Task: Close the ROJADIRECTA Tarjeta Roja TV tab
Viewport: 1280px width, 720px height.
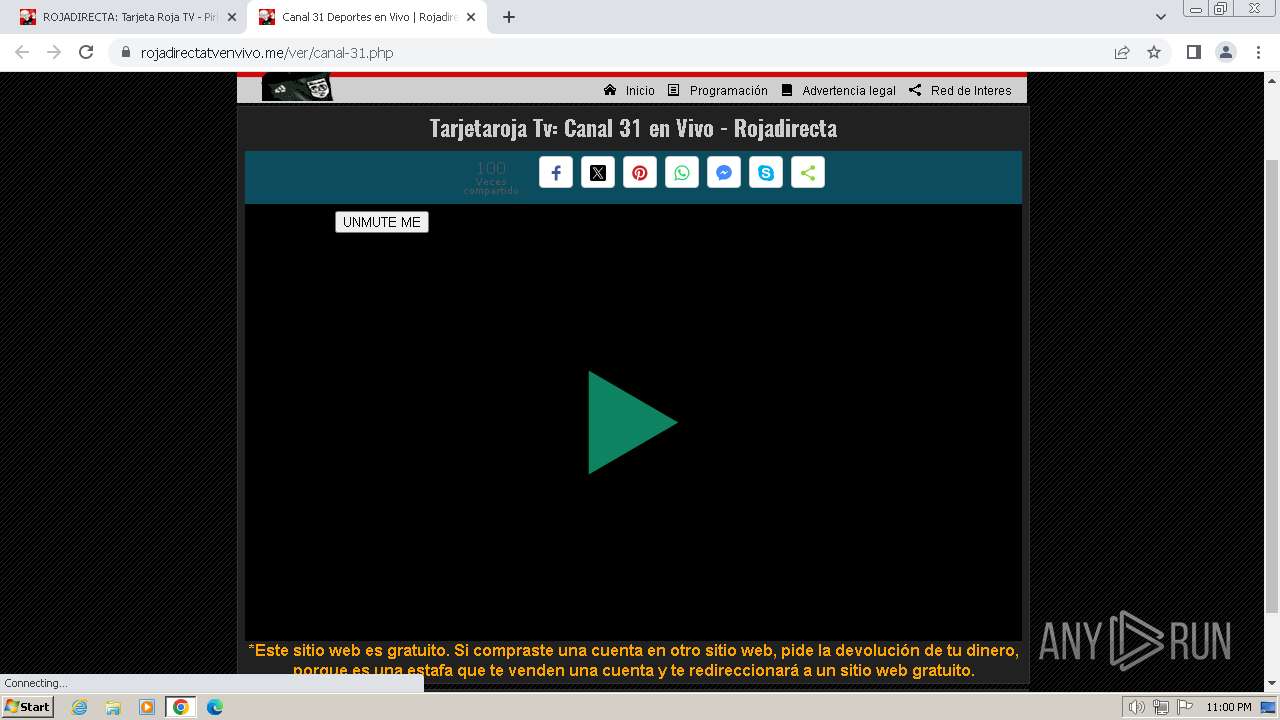Action: click(x=232, y=17)
